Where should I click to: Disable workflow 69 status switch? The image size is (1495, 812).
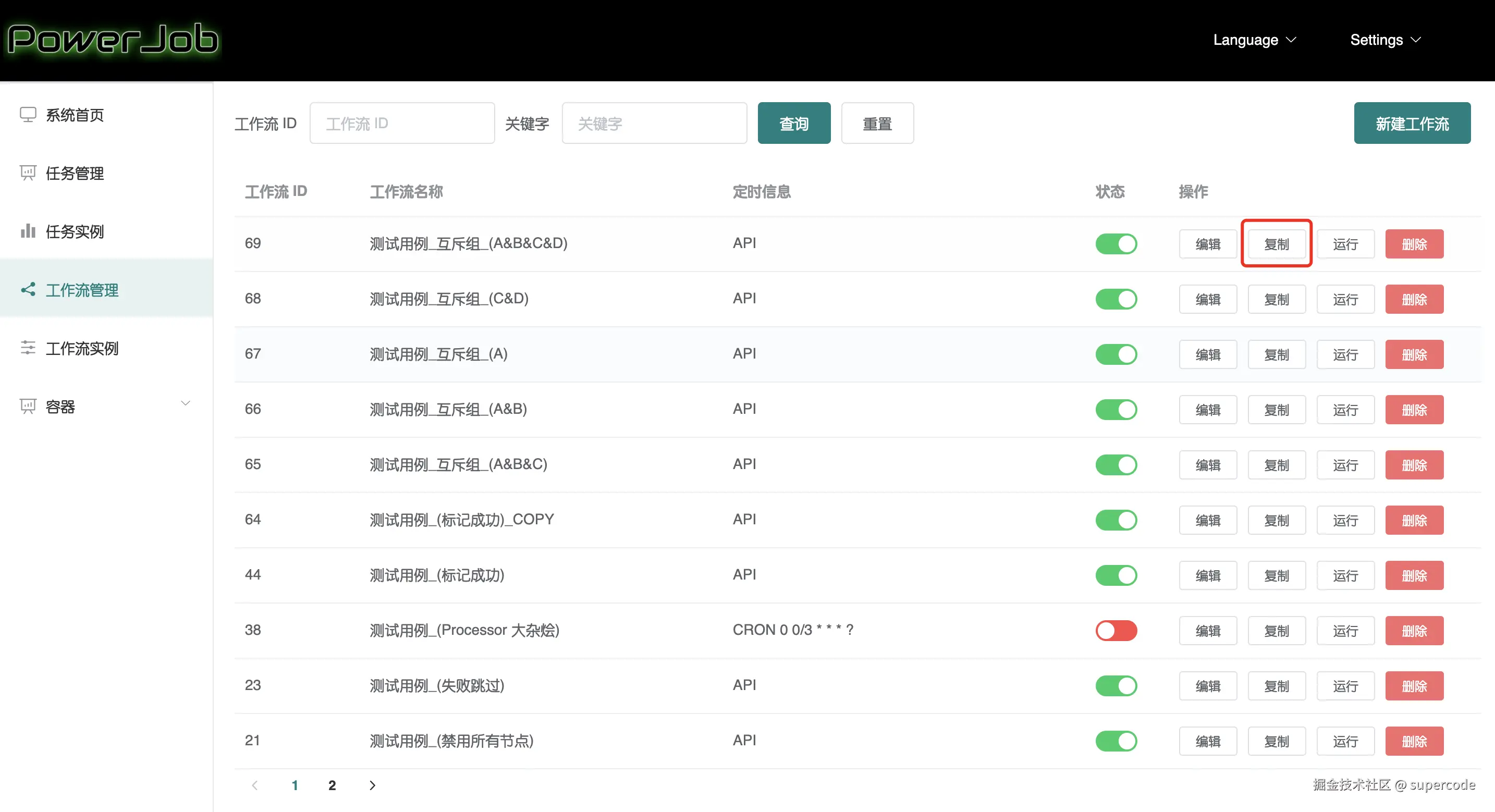pyautogui.click(x=1116, y=244)
